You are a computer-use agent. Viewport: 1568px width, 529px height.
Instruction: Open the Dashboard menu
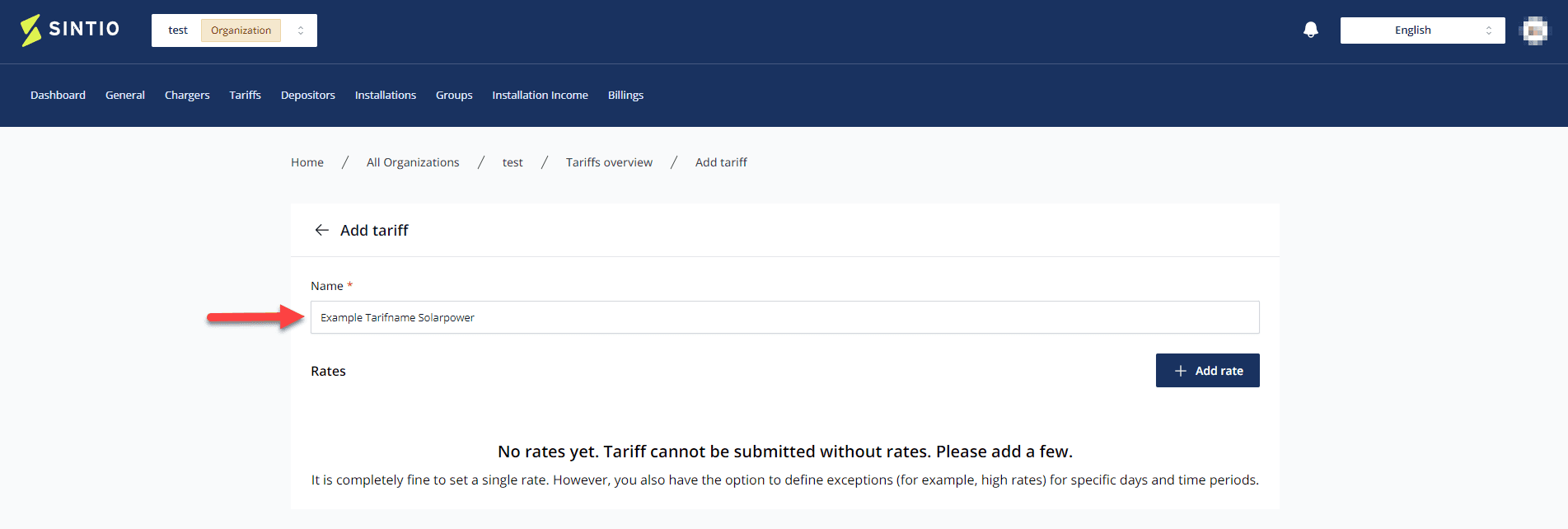[58, 95]
